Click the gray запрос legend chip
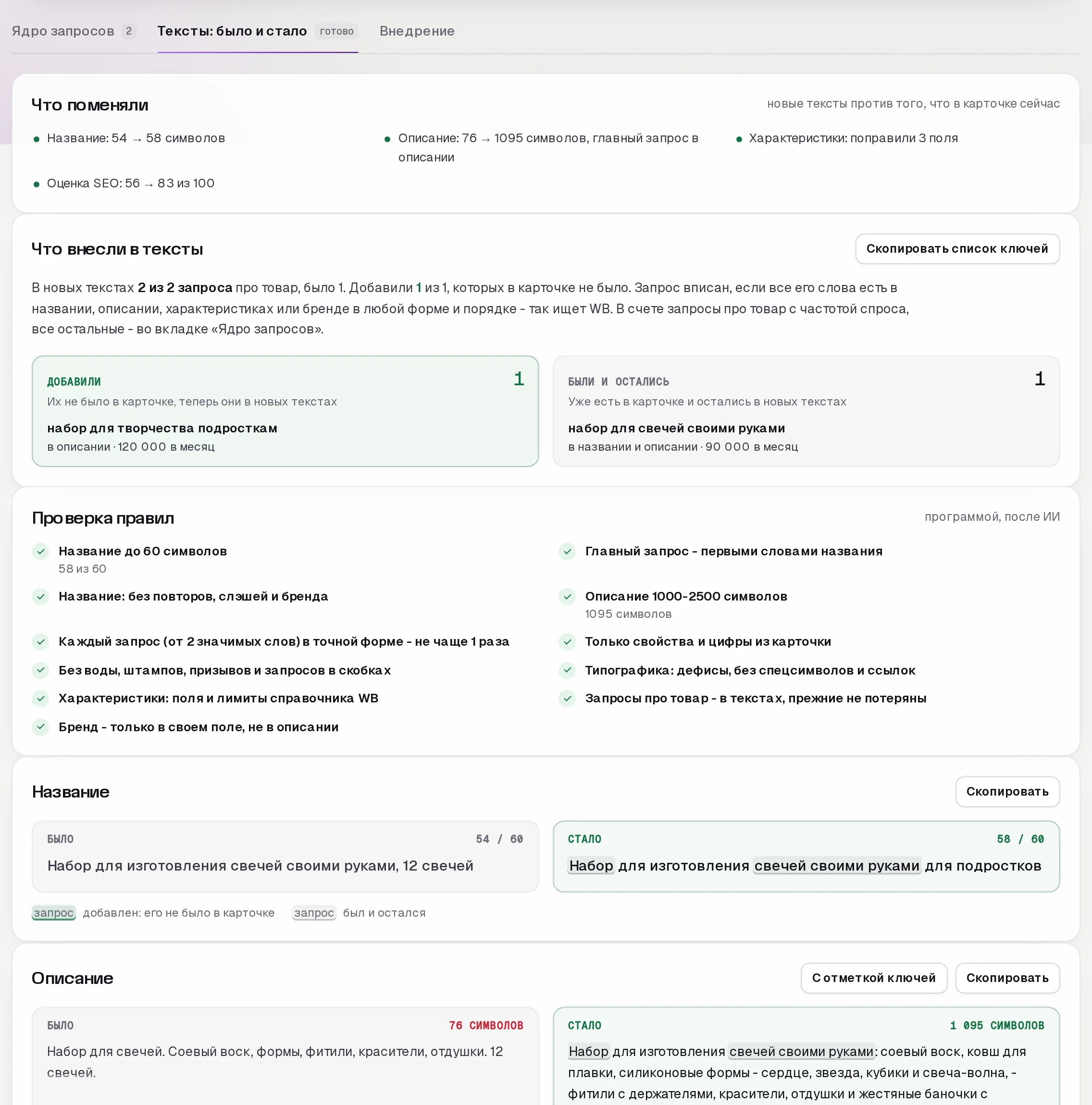Viewport: 1092px width, 1105px height. (314, 913)
